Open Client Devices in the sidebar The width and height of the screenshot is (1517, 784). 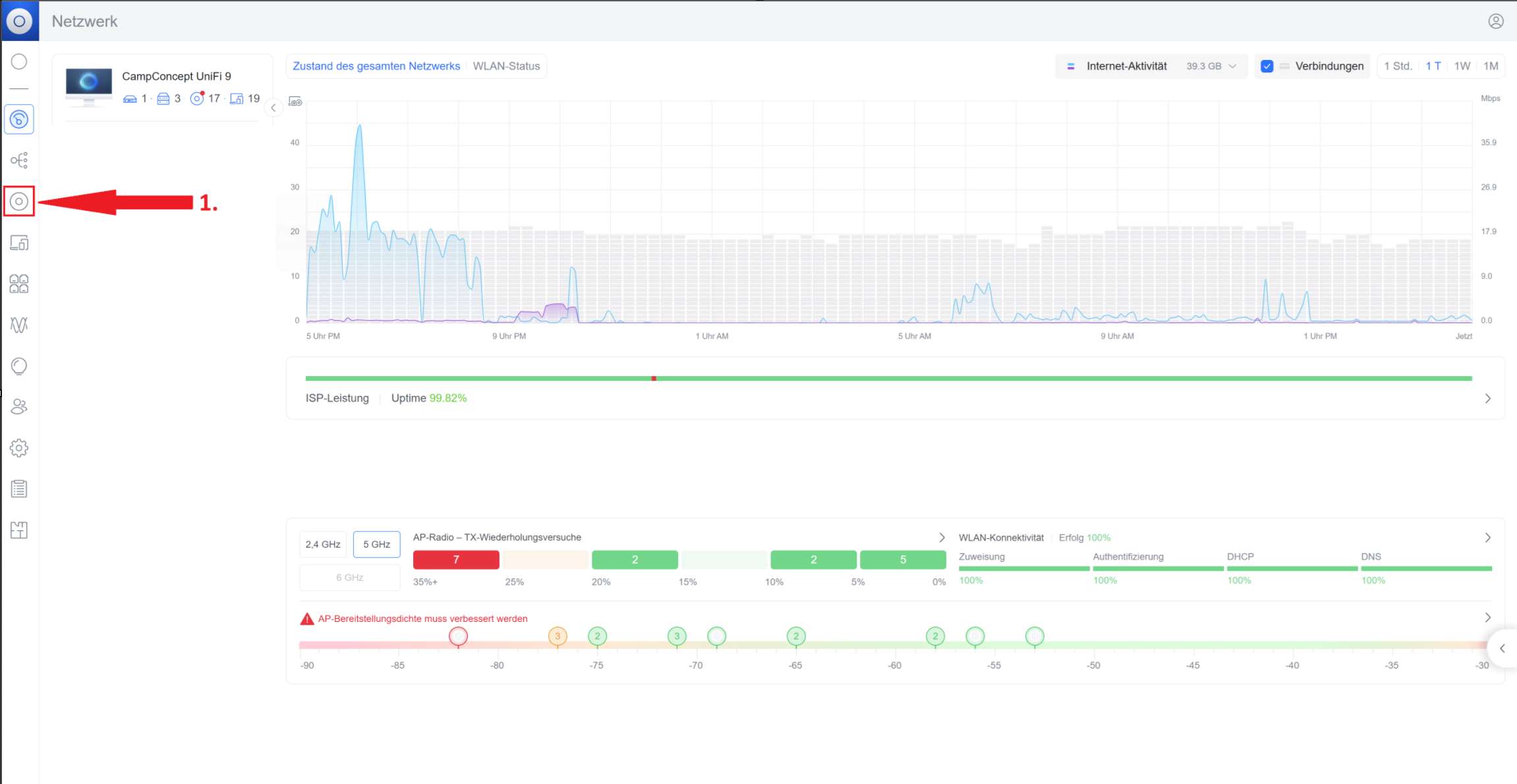[x=19, y=243]
